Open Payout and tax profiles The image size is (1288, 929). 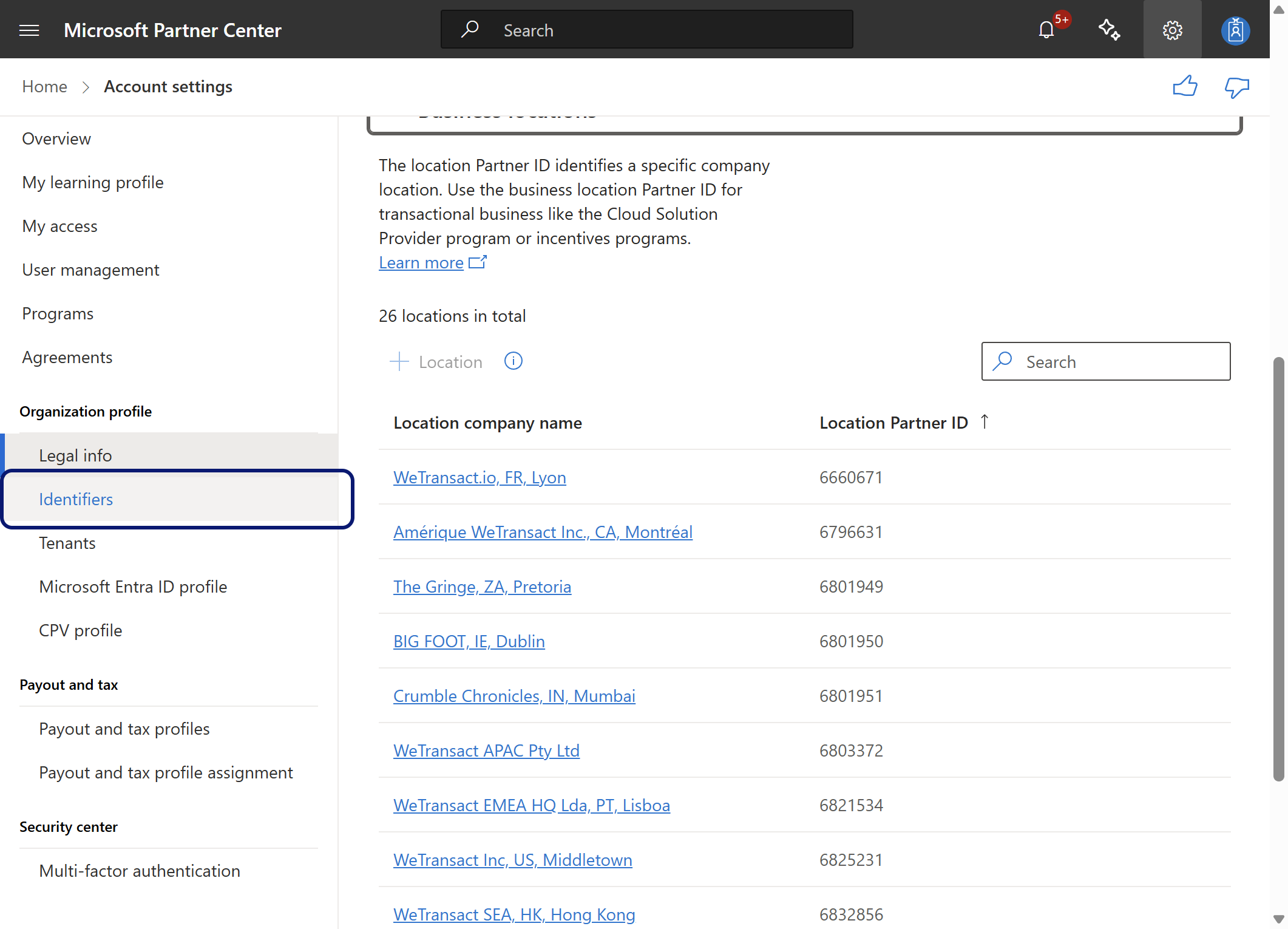124,729
